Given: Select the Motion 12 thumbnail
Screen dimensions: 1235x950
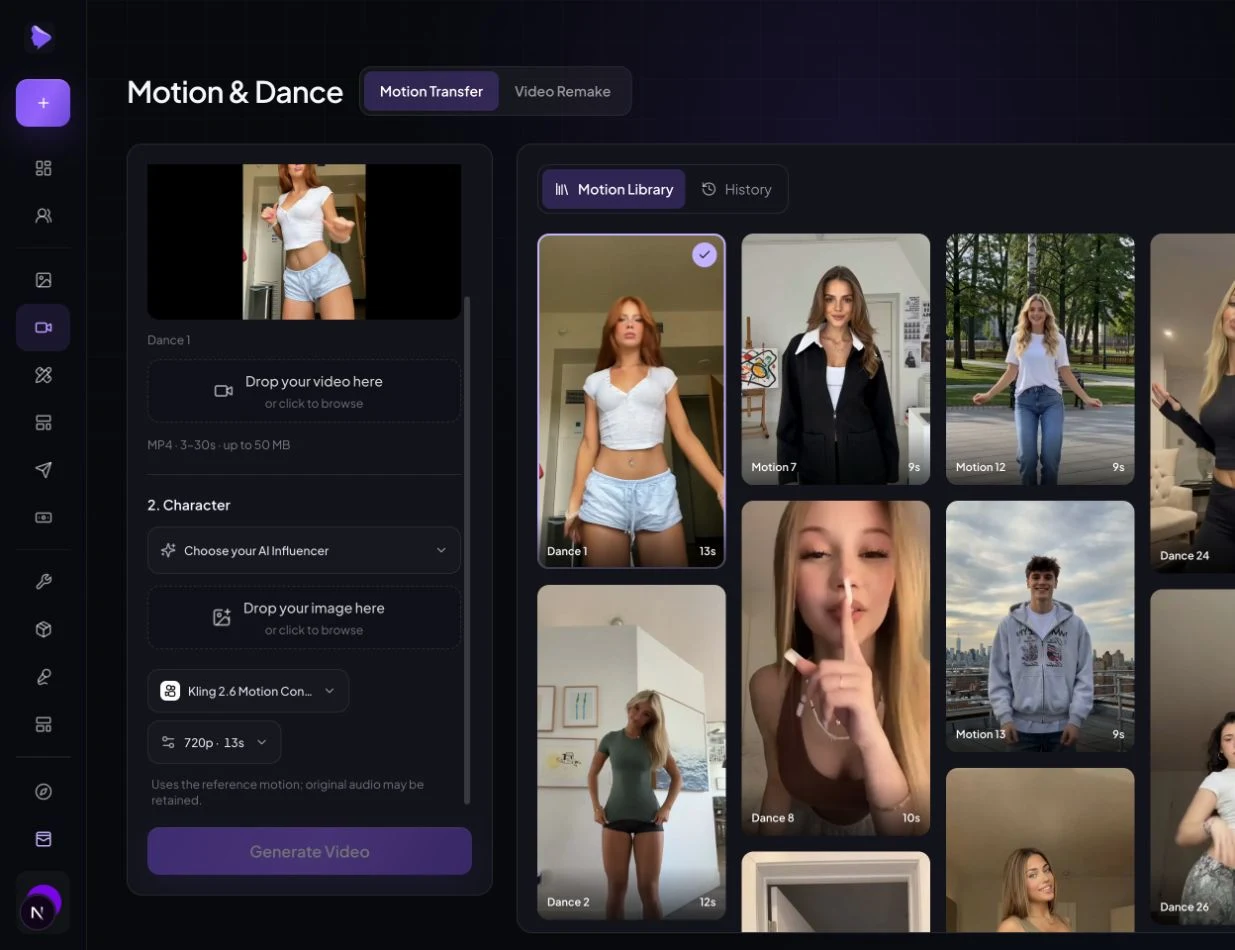Looking at the screenshot, I should pos(1040,359).
